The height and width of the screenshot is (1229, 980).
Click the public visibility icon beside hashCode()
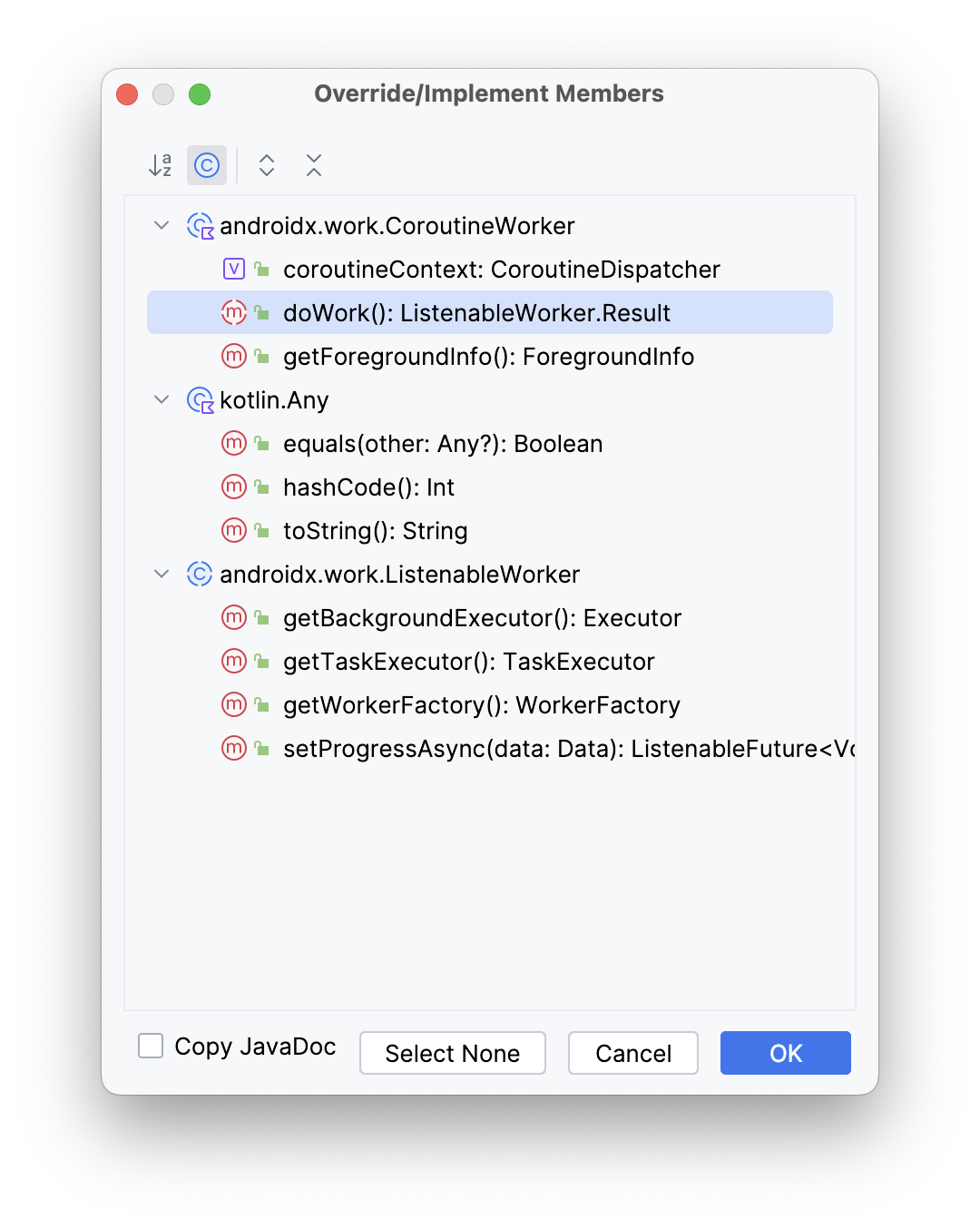click(261, 487)
